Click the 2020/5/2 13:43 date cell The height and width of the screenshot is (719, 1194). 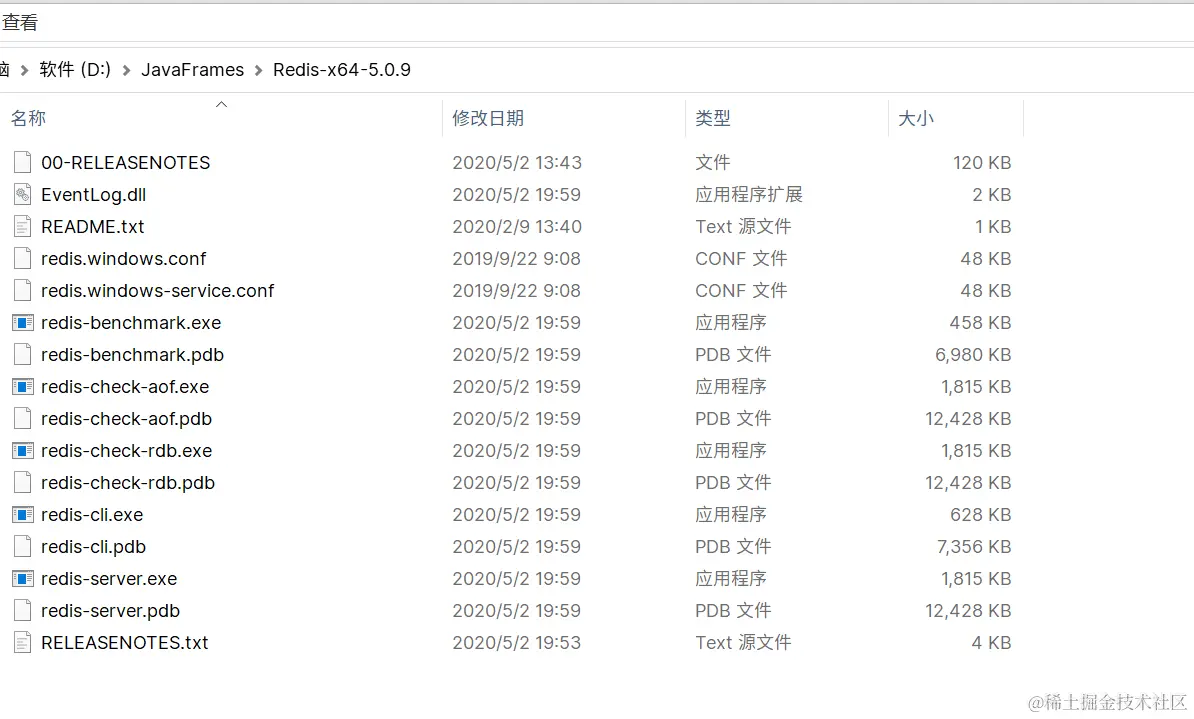517,162
